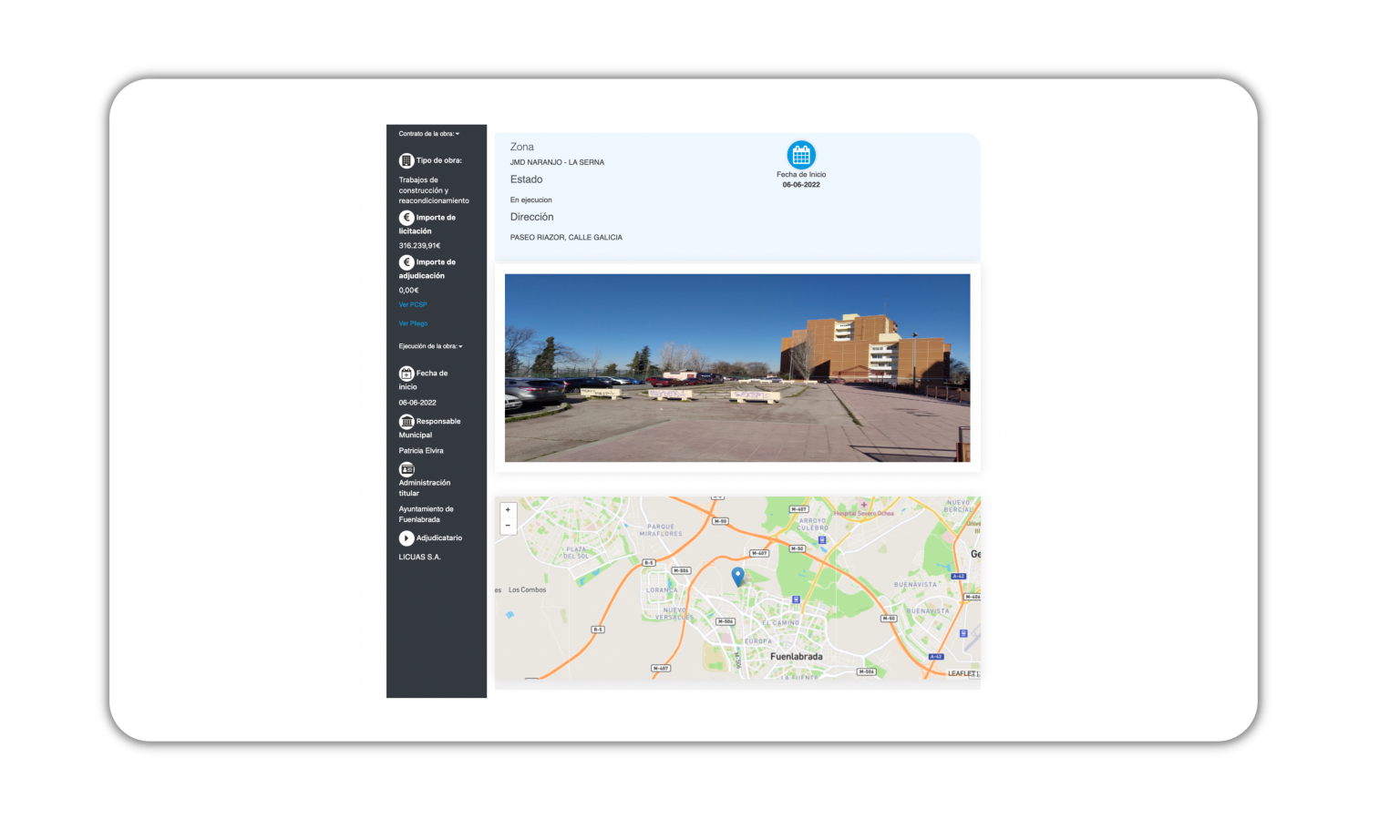Click the blue location pin on the map
This screenshot has height=840, width=1400.
tap(738, 576)
